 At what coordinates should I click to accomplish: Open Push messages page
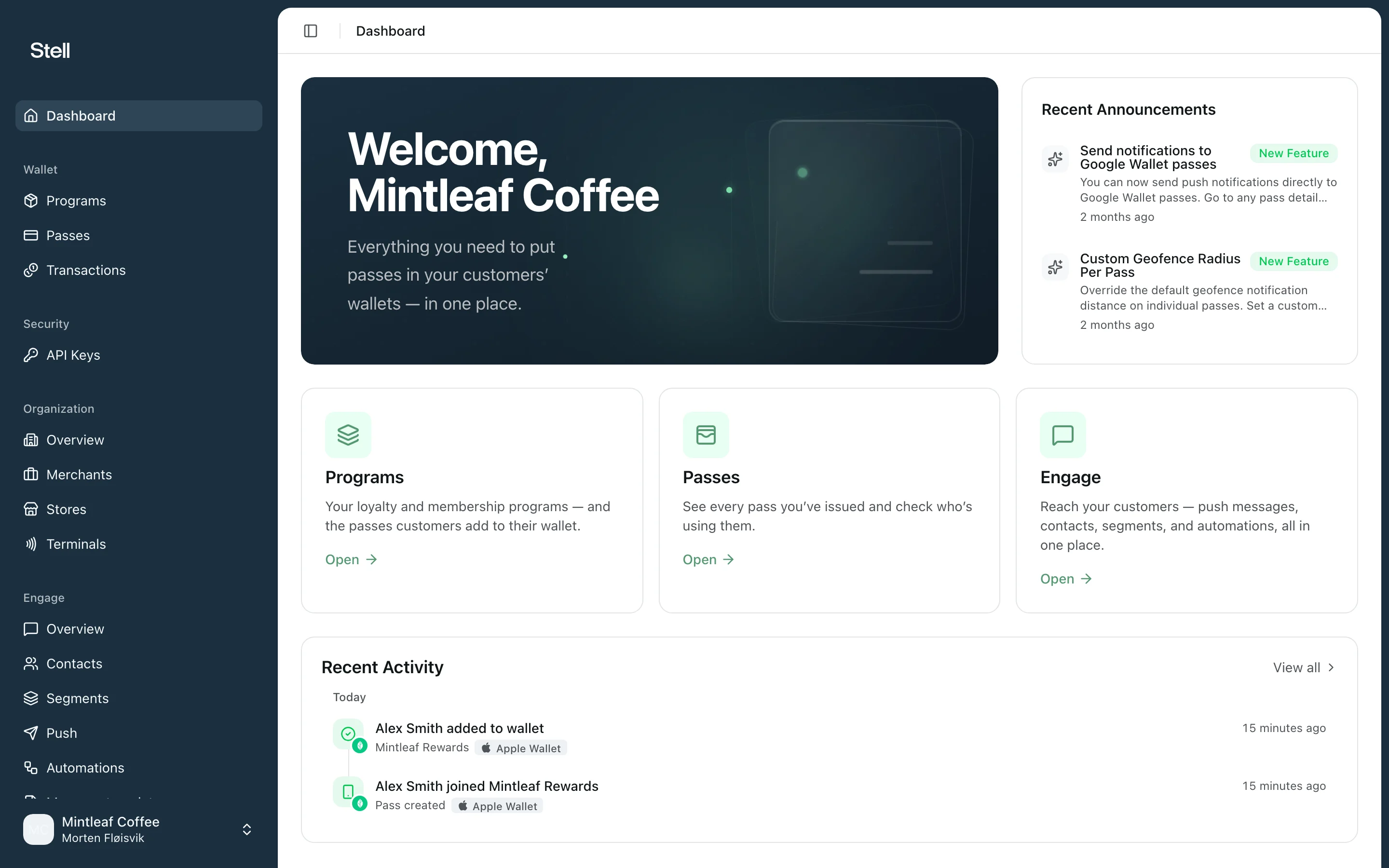click(139, 733)
